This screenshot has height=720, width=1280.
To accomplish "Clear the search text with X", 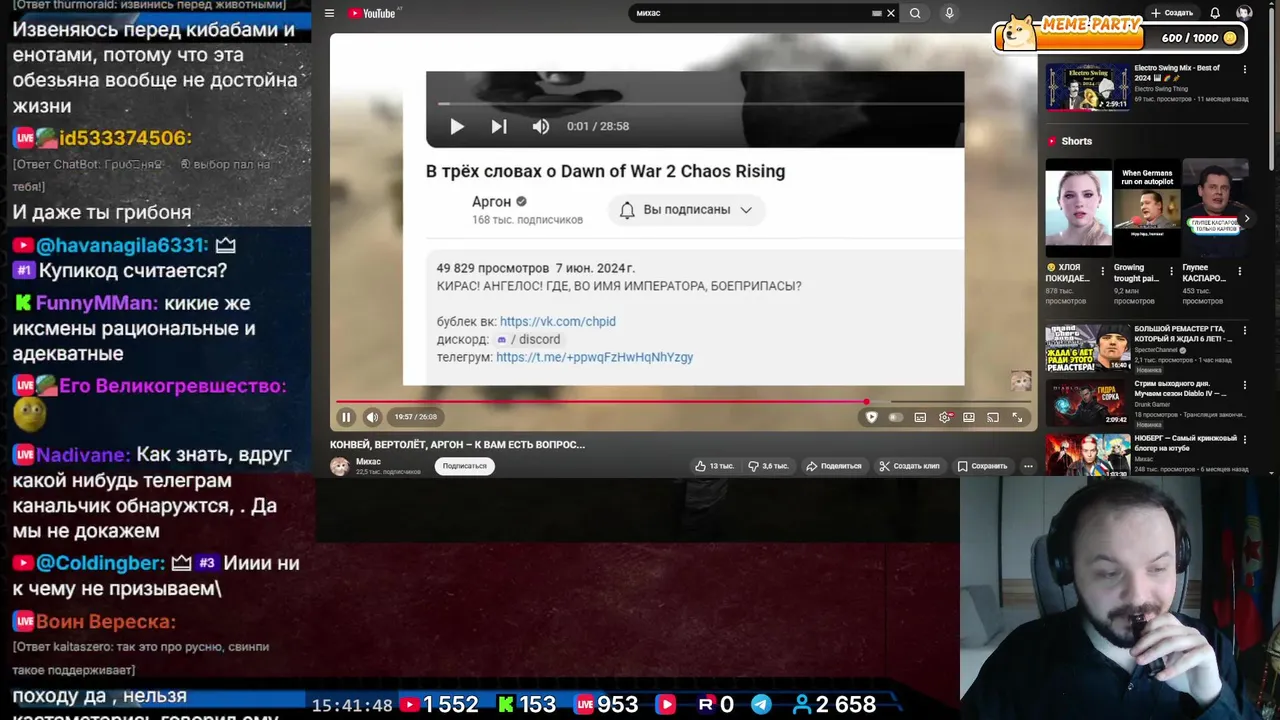I will point(891,13).
